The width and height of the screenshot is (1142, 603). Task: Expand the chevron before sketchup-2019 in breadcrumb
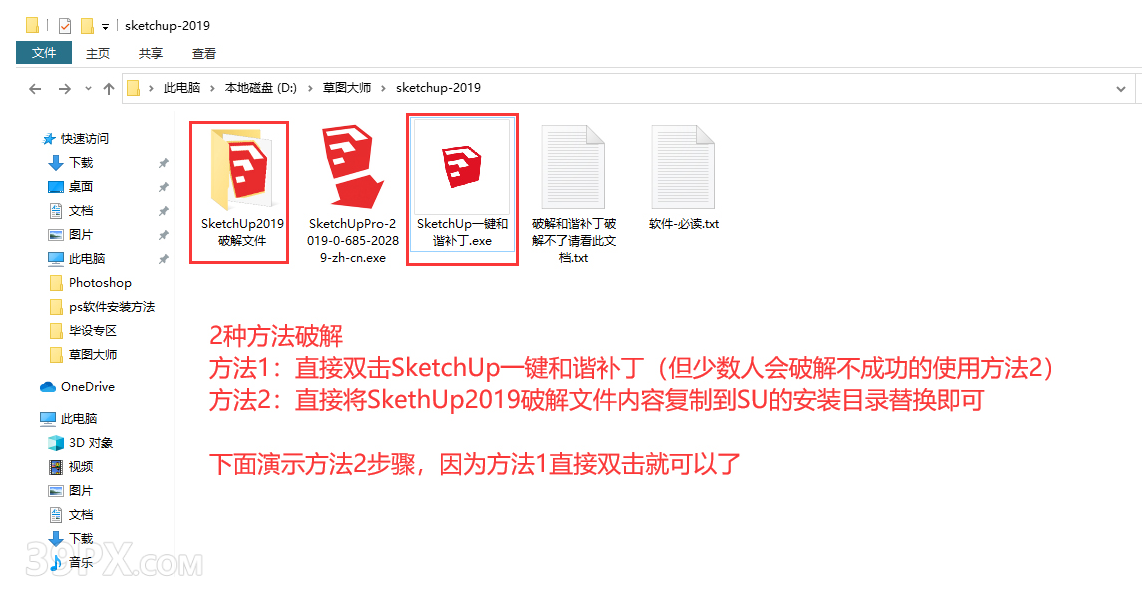coord(384,88)
